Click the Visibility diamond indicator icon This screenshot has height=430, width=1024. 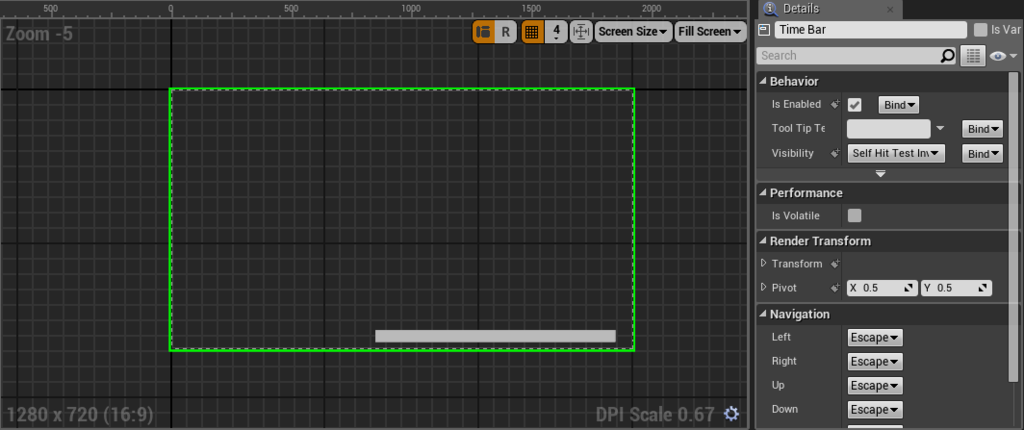click(x=835, y=154)
